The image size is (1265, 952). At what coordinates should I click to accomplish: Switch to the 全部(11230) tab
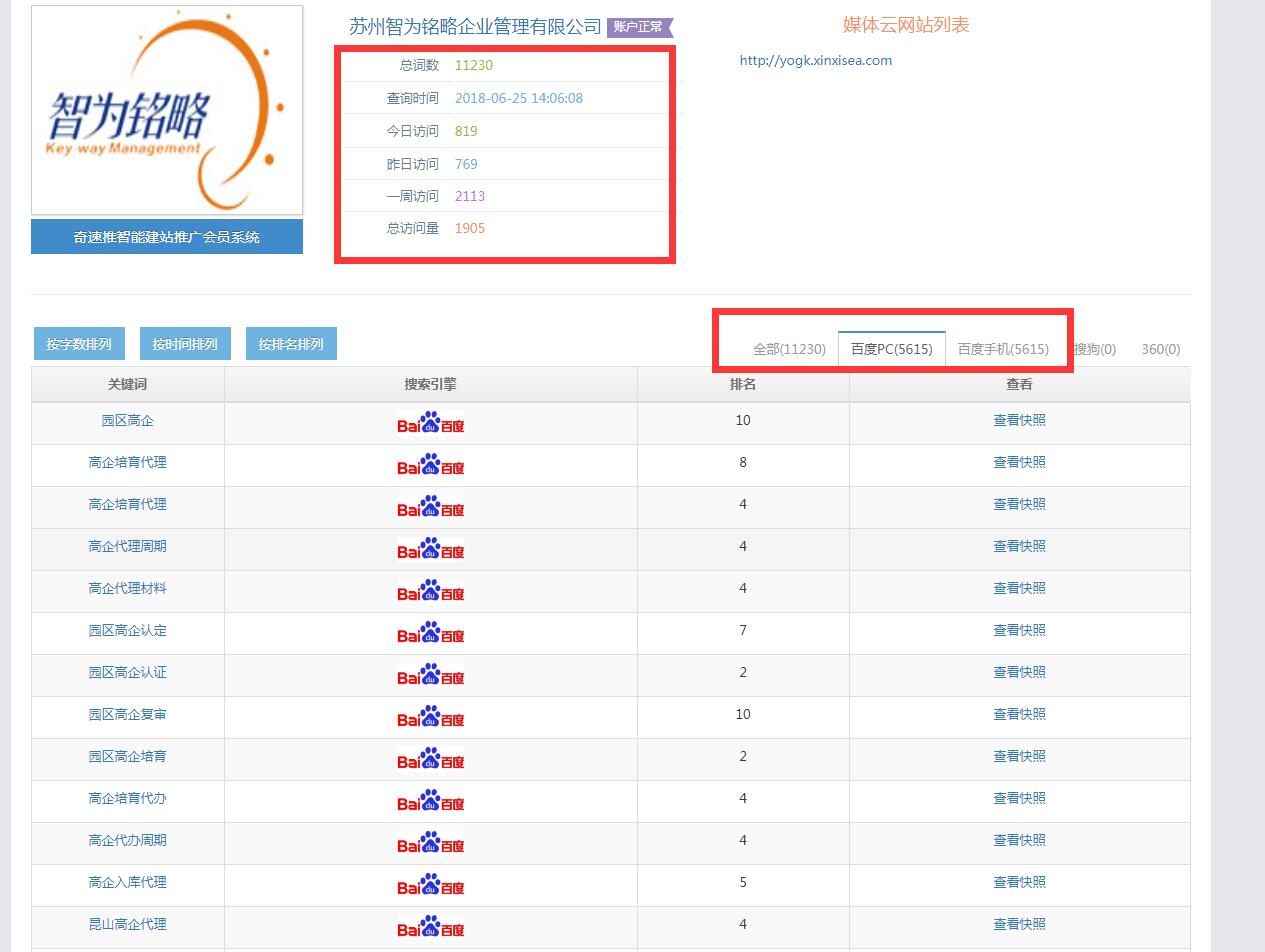[789, 349]
